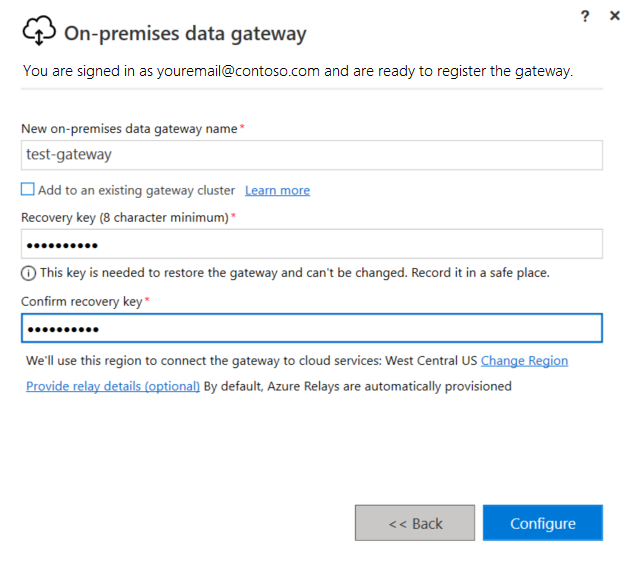Image resolution: width=627 pixels, height=567 pixels.
Task: Click the Recovery key (8 character minimum) label
Action: 125,217
